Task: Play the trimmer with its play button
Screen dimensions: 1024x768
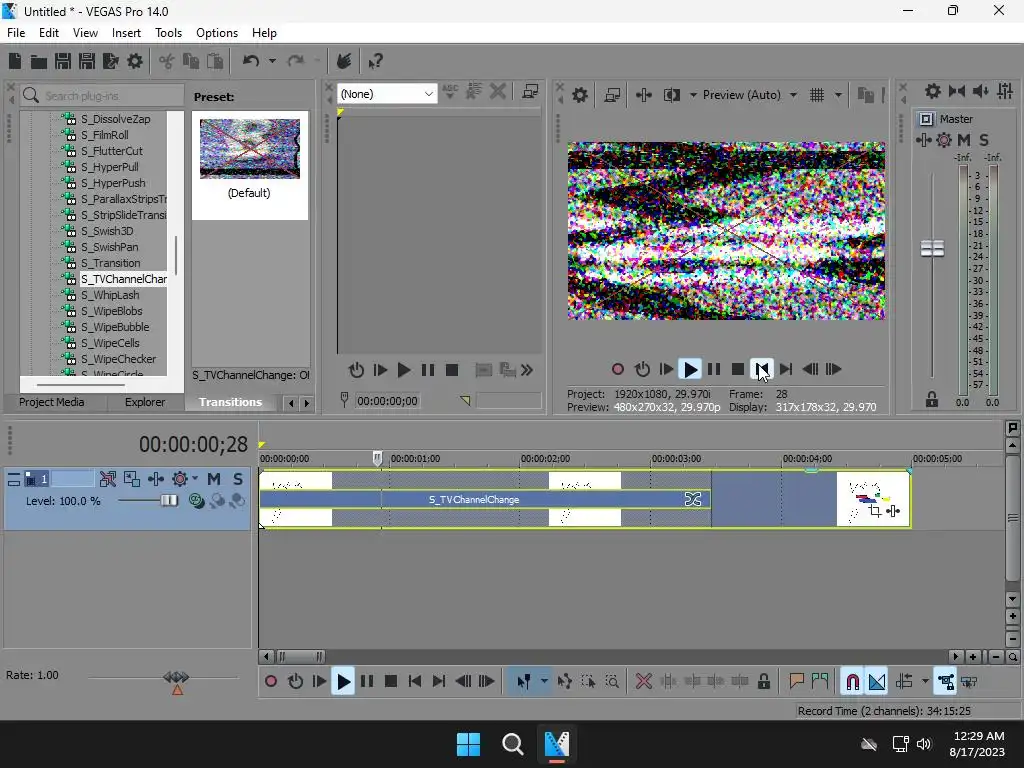Action: tap(404, 370)
